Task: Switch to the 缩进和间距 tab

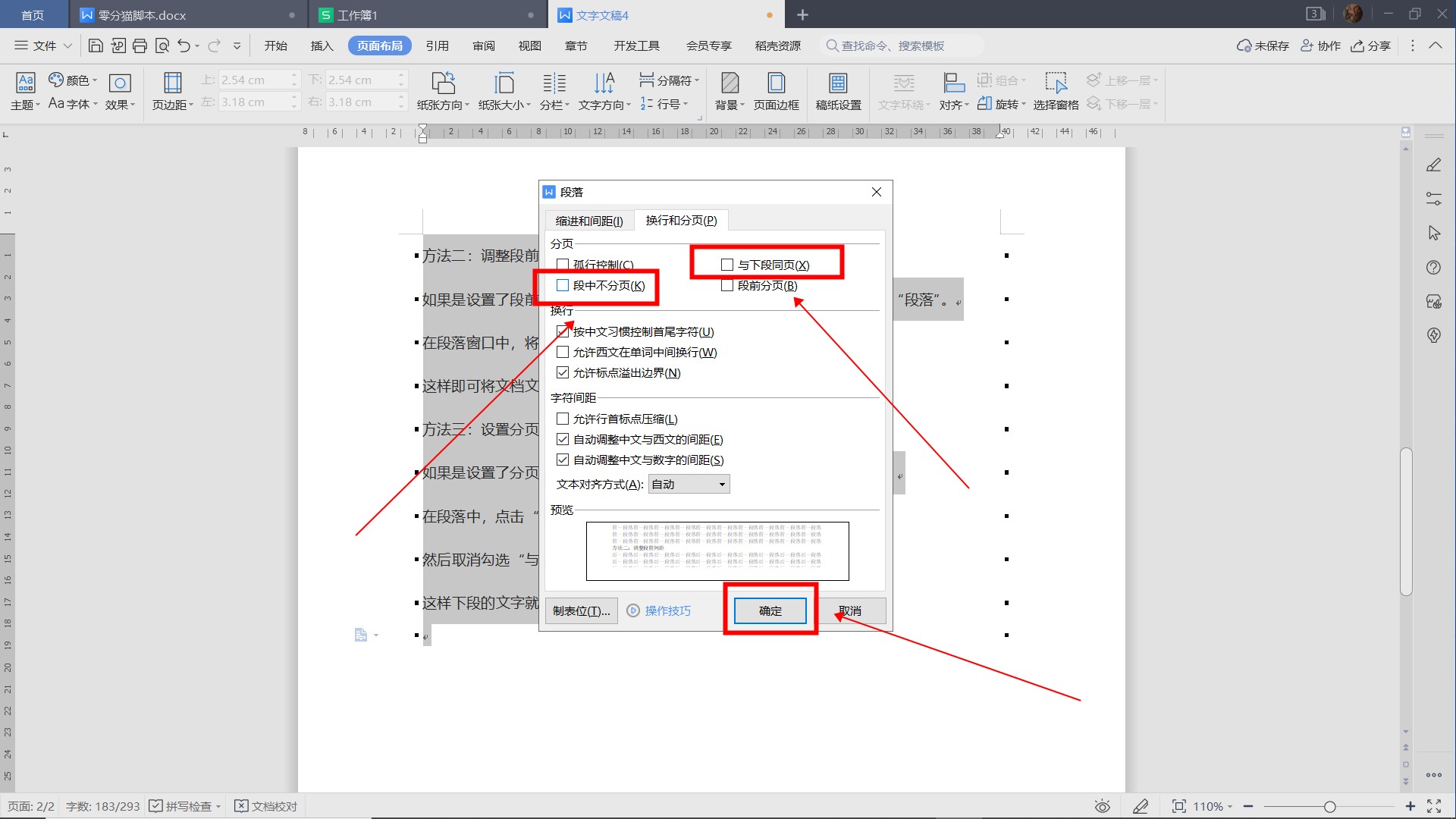Action: coord(589,221)
